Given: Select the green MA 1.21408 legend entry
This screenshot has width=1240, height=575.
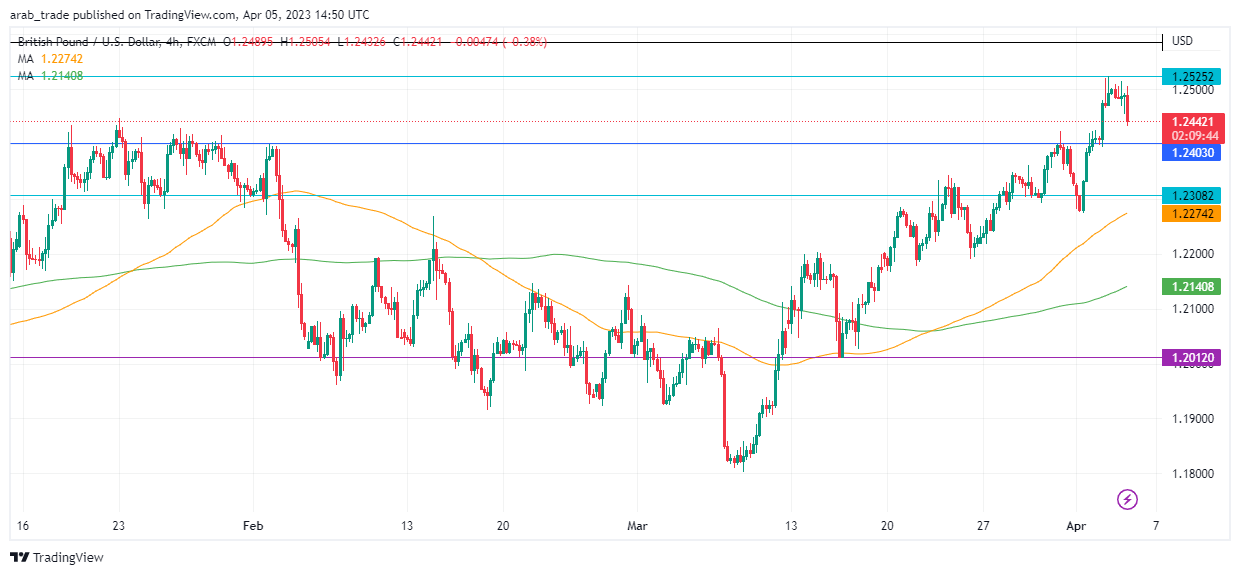Looking at the screenshot, I should coord(49,76).
